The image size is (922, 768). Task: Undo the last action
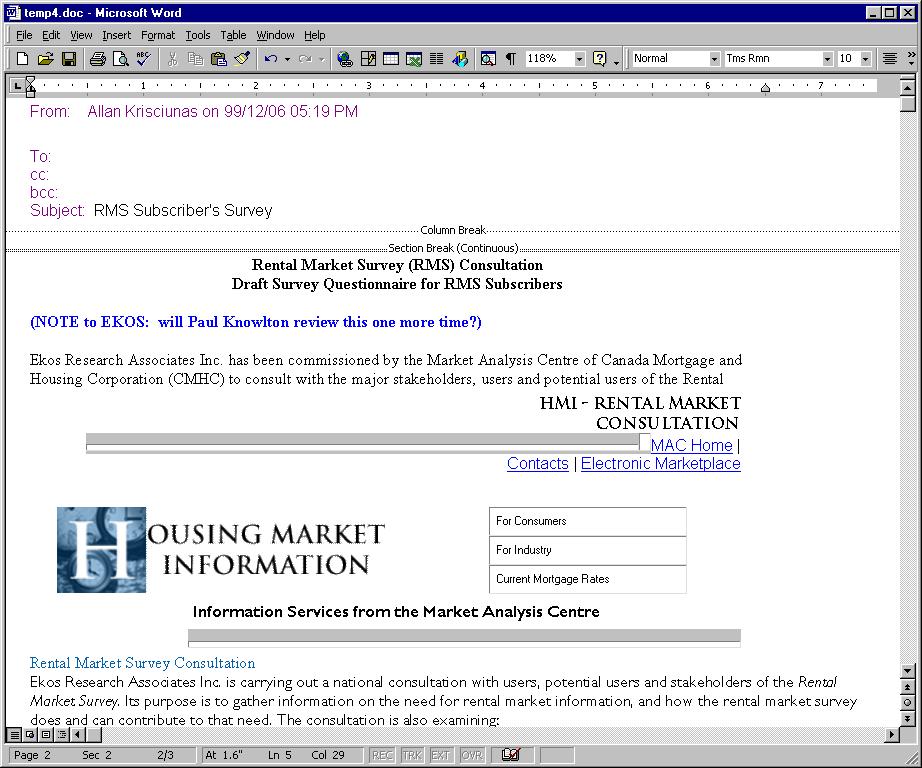(271, 59)
